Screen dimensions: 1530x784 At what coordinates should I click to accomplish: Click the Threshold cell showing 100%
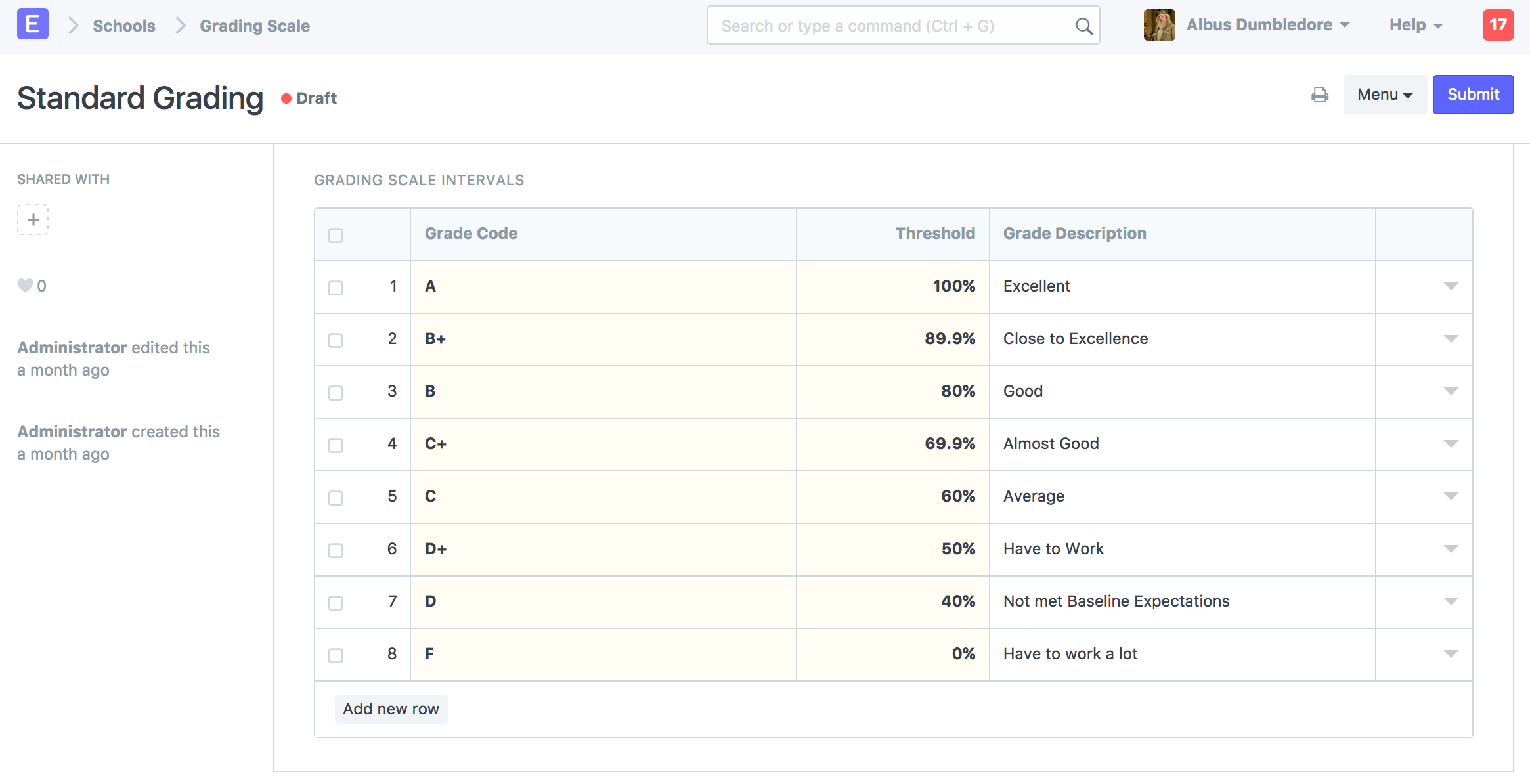point(893,287)
